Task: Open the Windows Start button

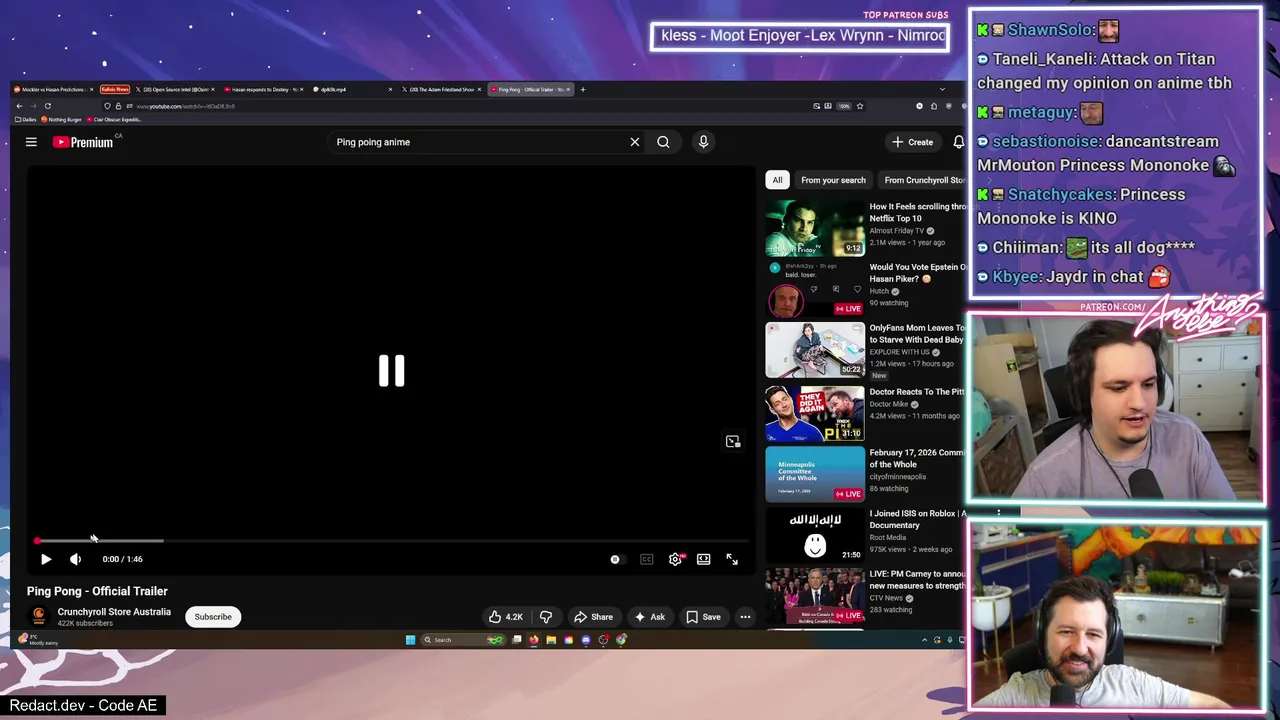Action: pyautogui.click(x=410, y=640)
